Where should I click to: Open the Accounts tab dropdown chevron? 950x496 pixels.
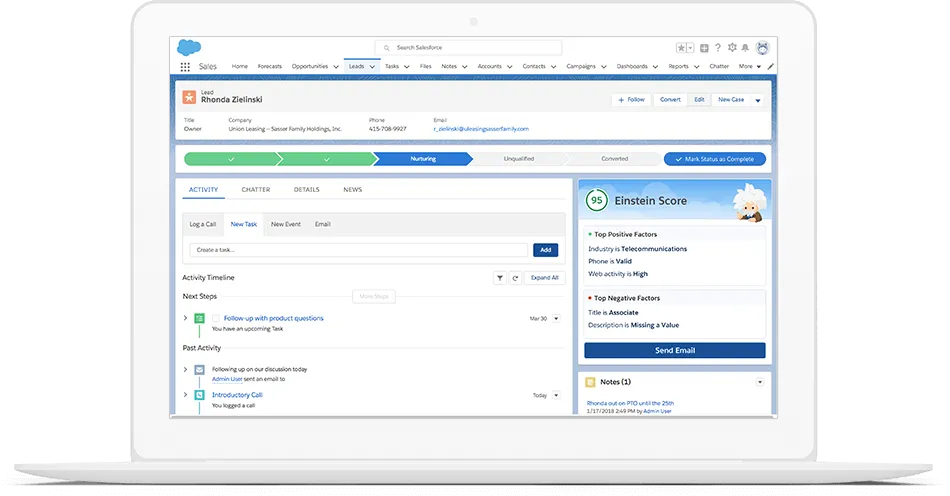coord(510,67)
